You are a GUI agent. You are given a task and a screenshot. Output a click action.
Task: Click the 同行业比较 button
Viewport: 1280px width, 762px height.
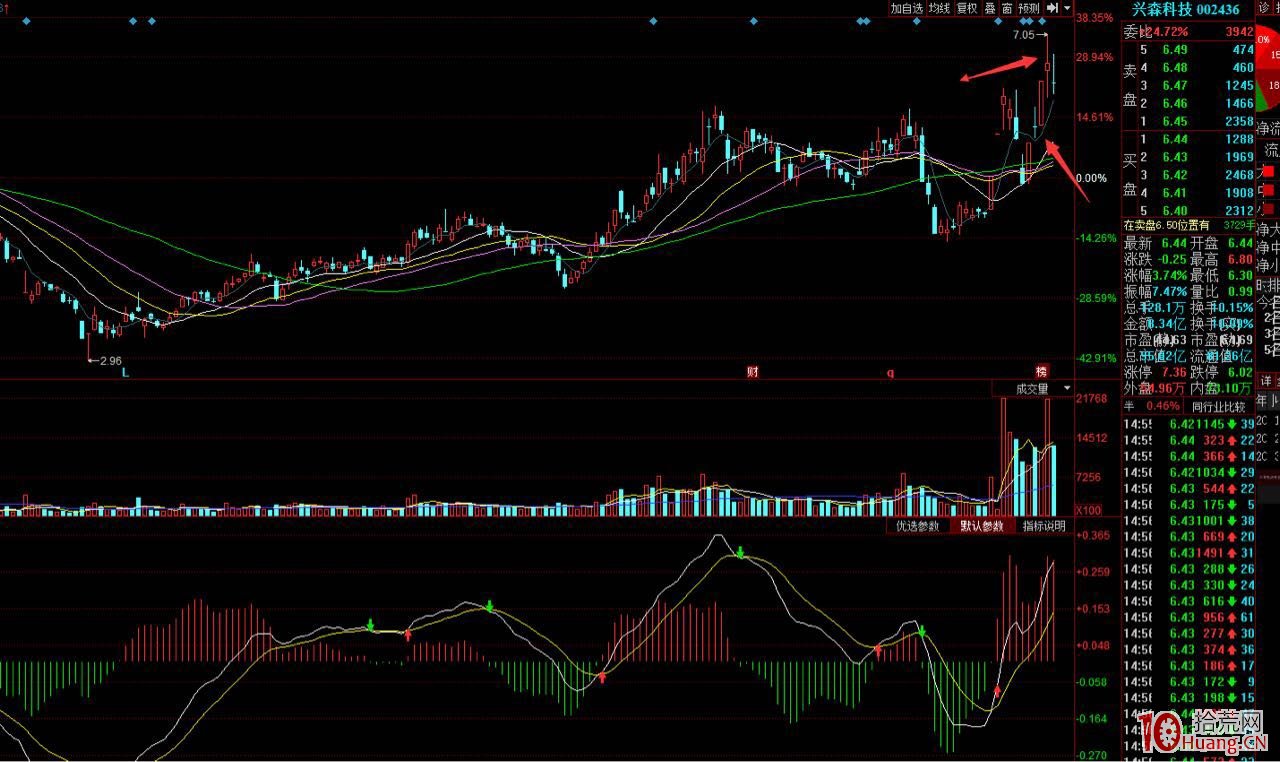point(1219,407)
